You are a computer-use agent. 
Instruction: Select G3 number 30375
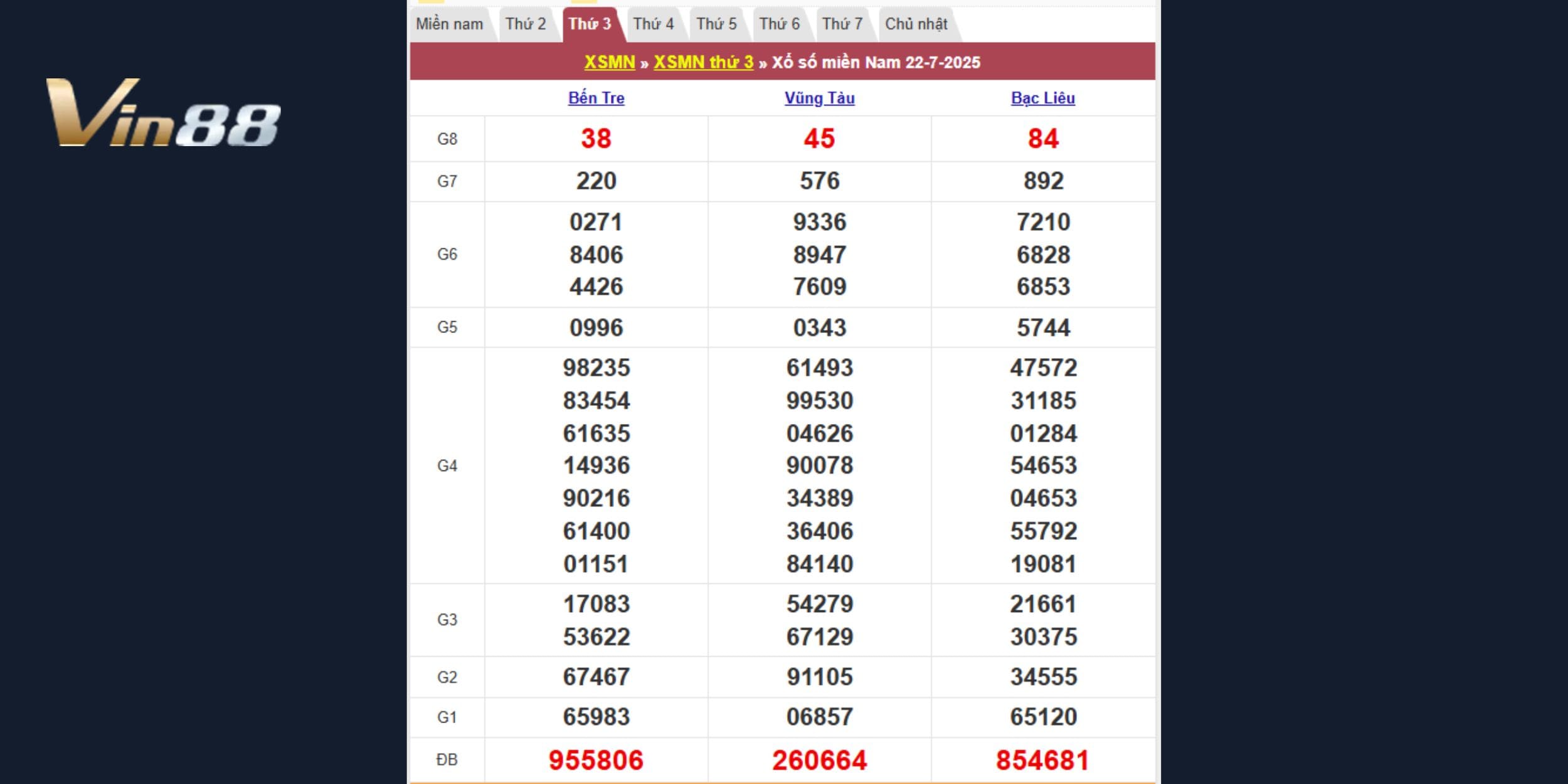(1043, 637)
